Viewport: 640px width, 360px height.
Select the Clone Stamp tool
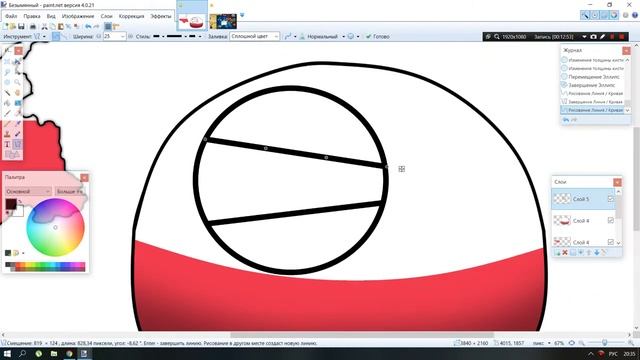(7, 134)
